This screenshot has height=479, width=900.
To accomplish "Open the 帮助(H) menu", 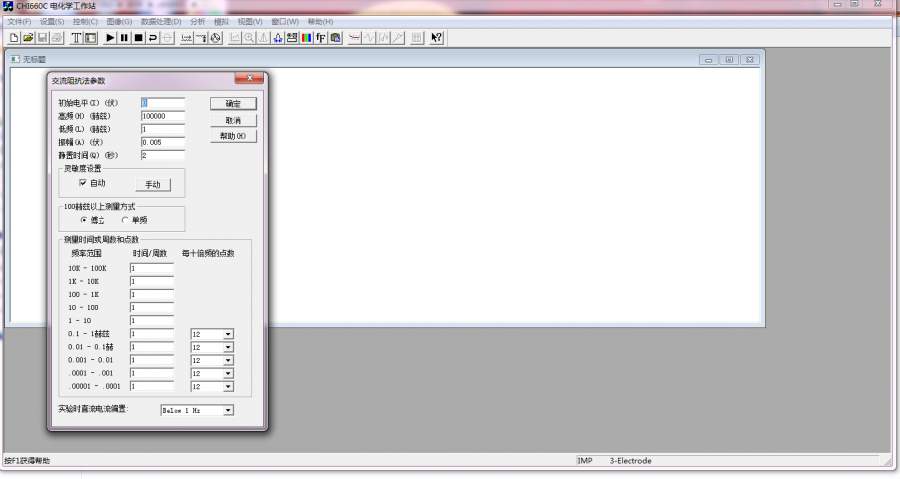I will coord(320,22).
